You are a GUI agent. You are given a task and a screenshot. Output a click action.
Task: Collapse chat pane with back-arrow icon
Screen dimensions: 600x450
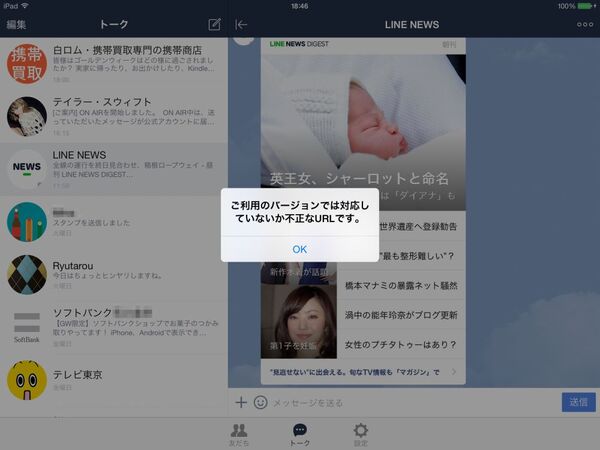point(241,24)
